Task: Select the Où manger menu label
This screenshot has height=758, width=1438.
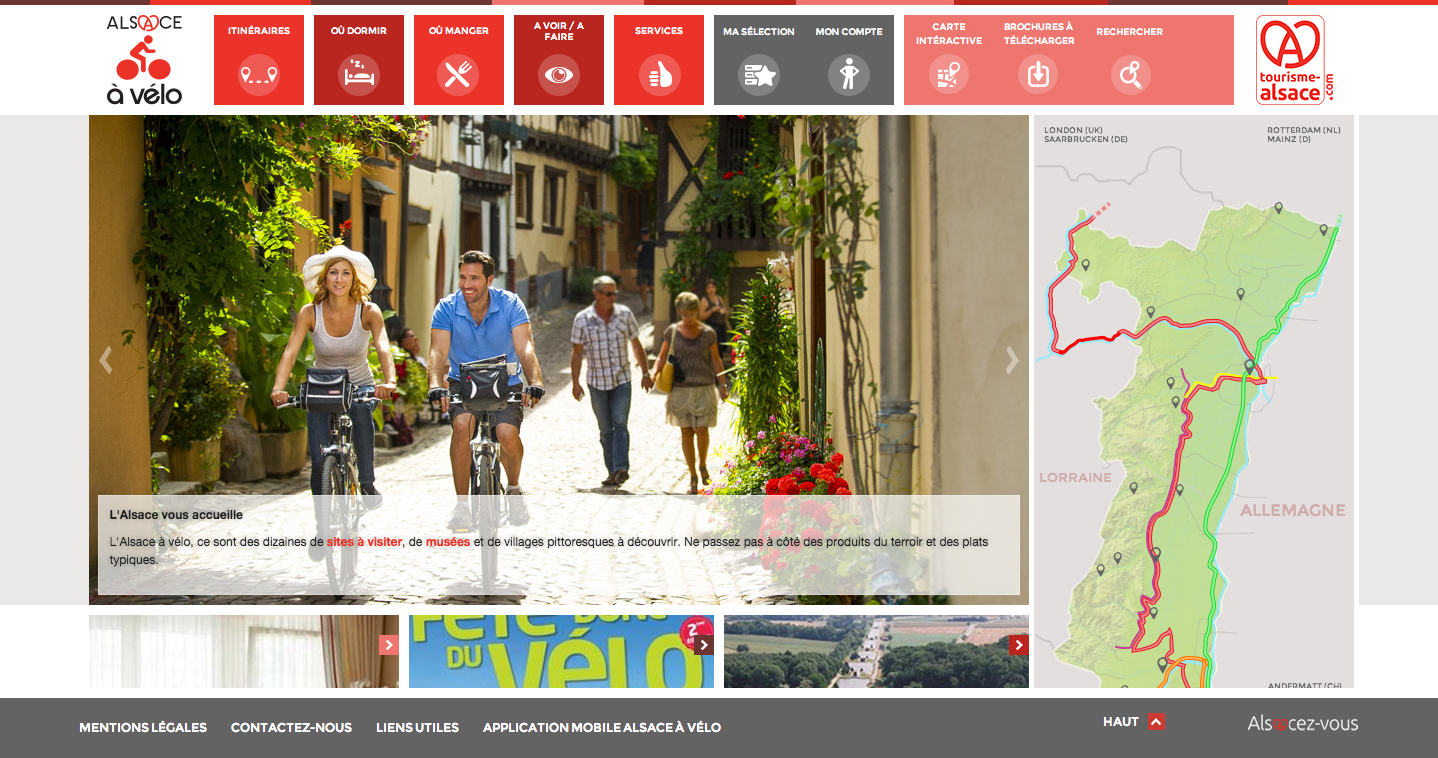Action: [459, 31]
